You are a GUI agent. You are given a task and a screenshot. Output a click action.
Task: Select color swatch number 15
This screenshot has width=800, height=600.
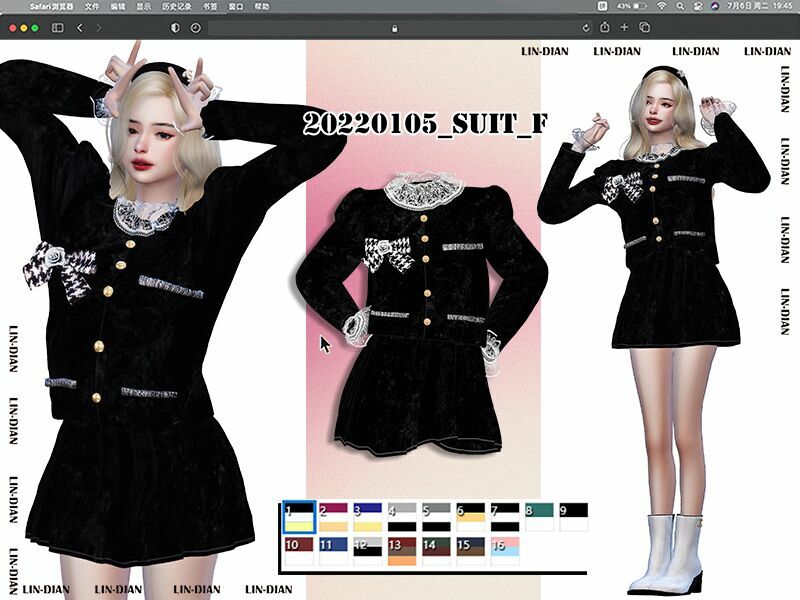tap(470, 551)
